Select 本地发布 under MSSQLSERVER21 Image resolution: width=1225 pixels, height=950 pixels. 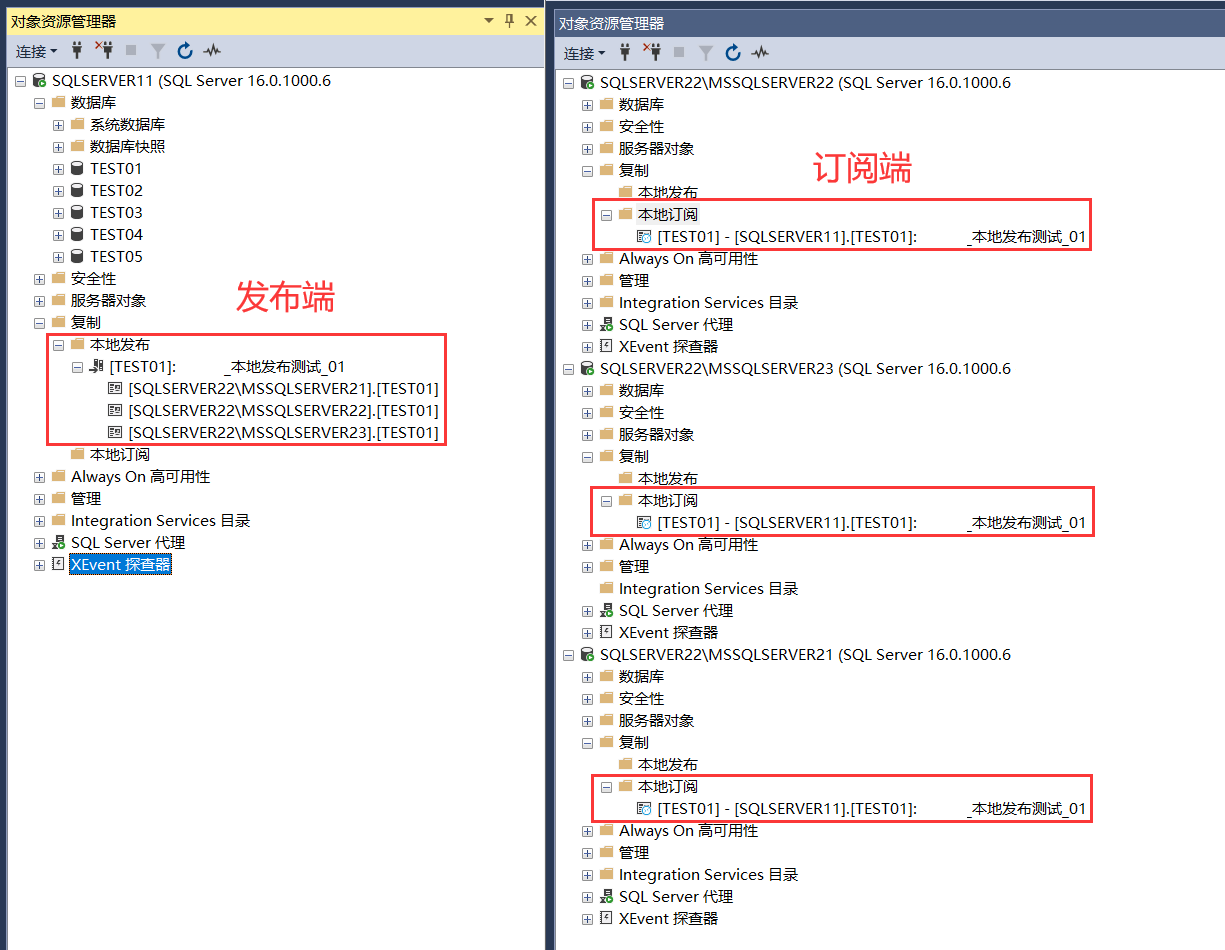(x=667, y=765)
